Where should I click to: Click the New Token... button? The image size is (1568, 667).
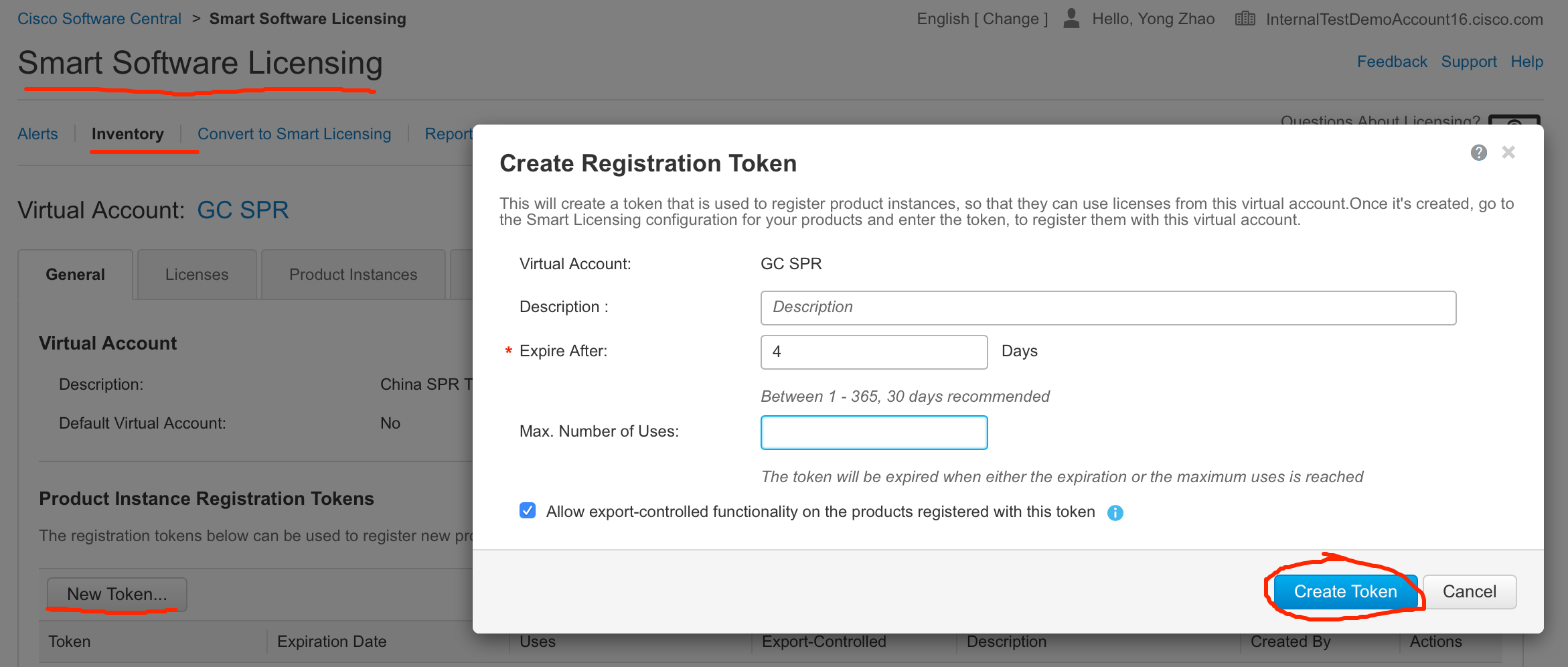(116, 594)
